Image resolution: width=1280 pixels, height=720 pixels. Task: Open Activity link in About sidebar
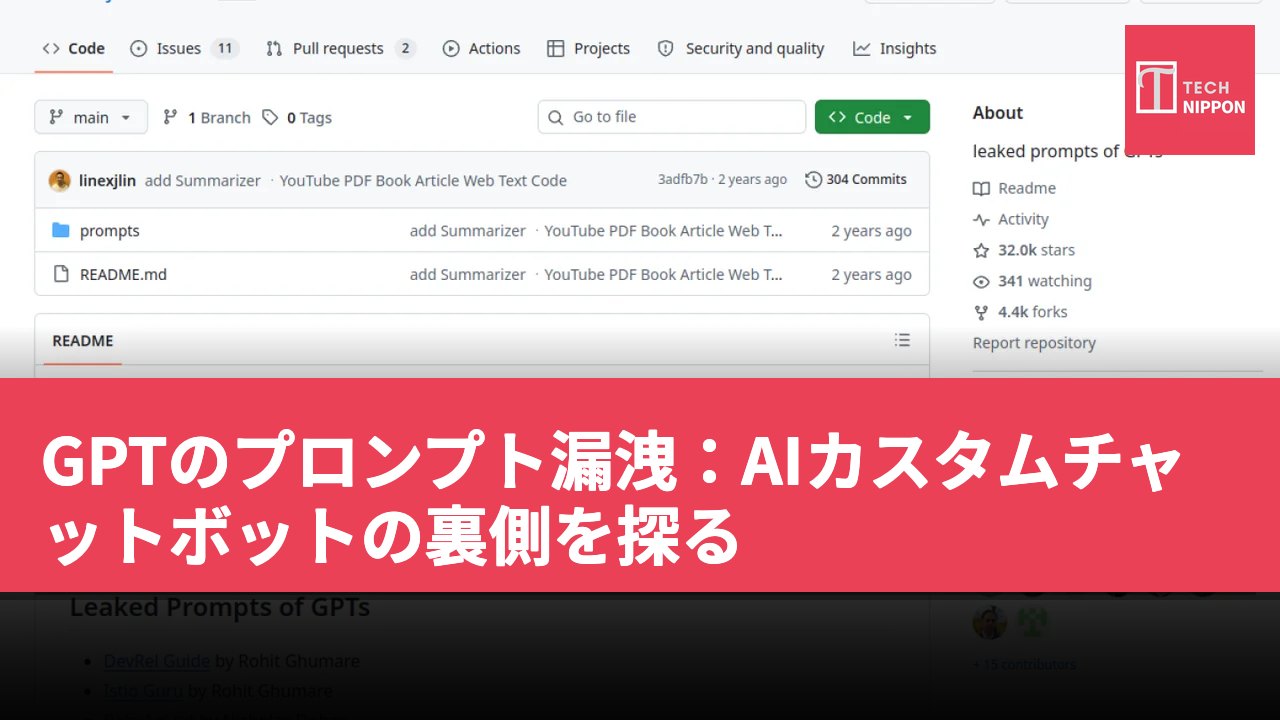(1011, 219)
